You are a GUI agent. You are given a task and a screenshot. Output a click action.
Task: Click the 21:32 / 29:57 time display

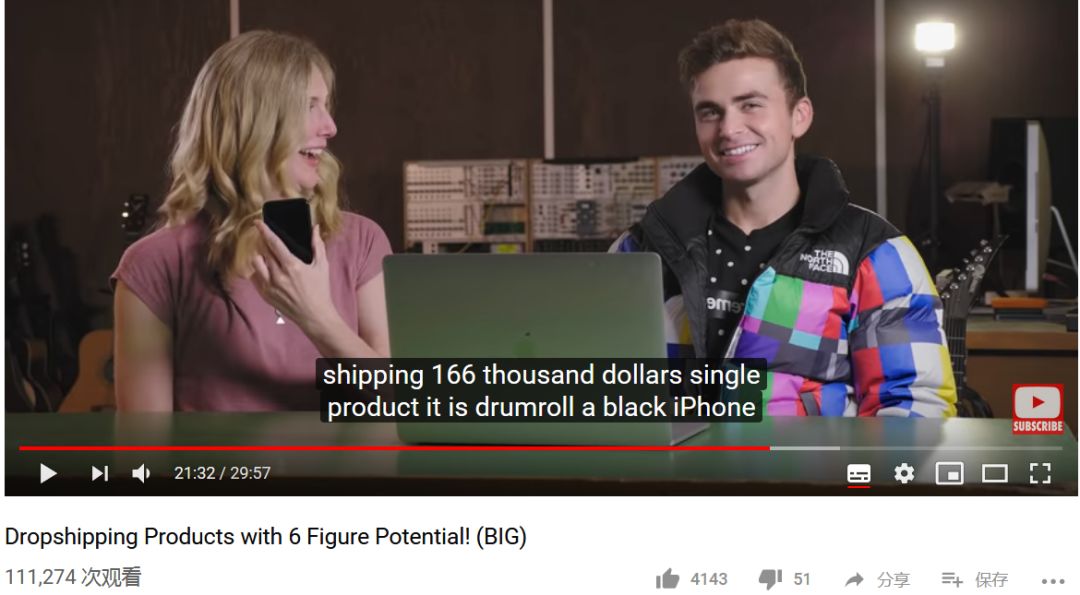click(x=222, y=473)
